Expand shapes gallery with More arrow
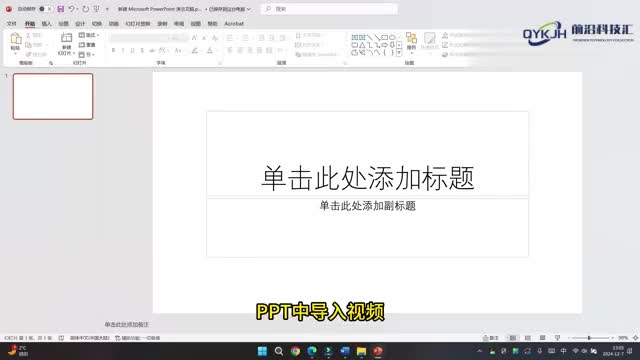The width and height of the screenshot is (640, 360). 399,53
